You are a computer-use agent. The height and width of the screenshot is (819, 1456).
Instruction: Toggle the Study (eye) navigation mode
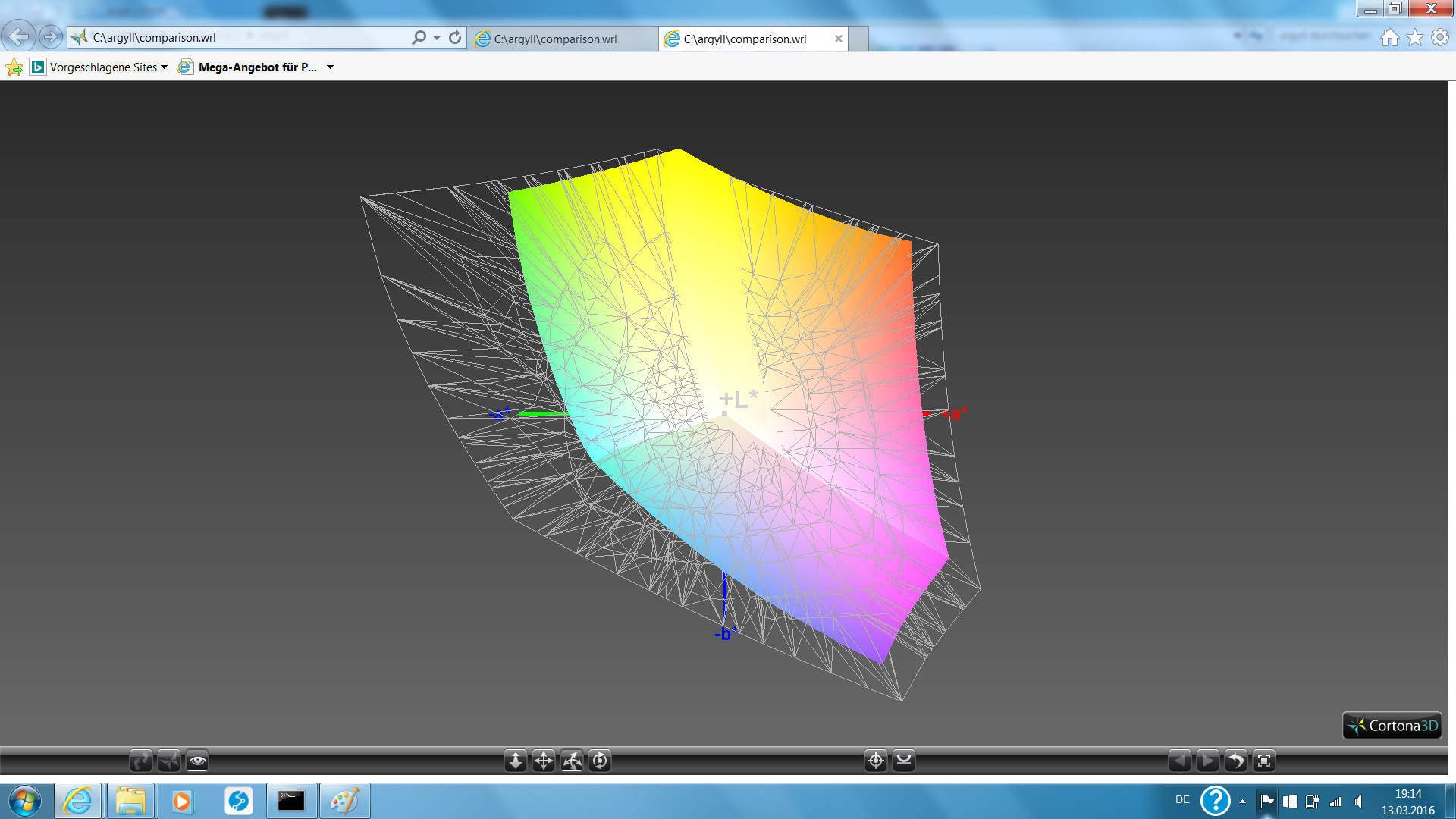(x=197, y=761)
